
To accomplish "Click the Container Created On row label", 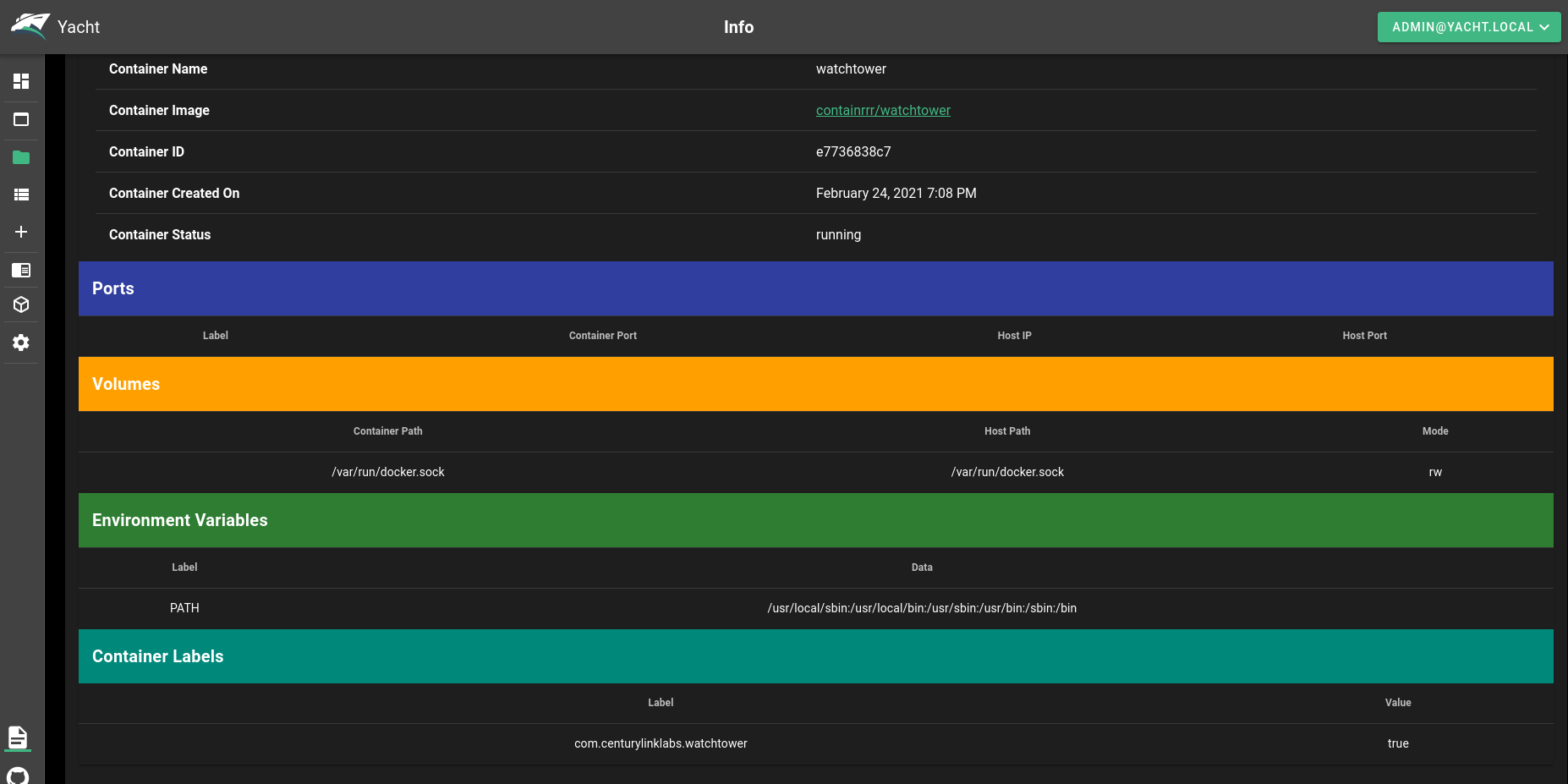I will click(174, 193).
